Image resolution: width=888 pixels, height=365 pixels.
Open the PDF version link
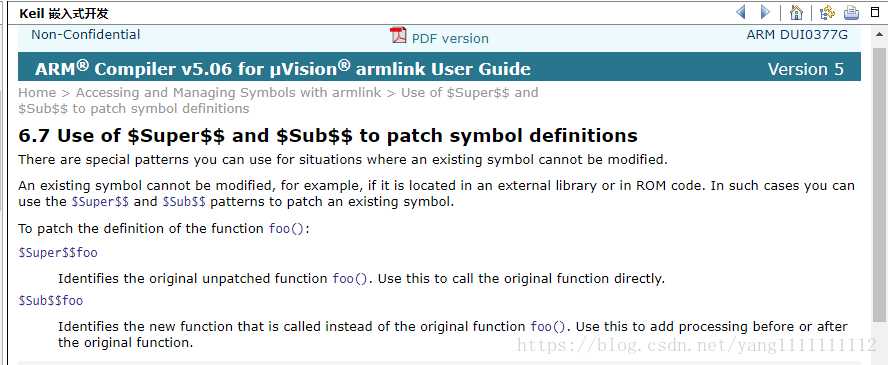(x=450, y=38)
